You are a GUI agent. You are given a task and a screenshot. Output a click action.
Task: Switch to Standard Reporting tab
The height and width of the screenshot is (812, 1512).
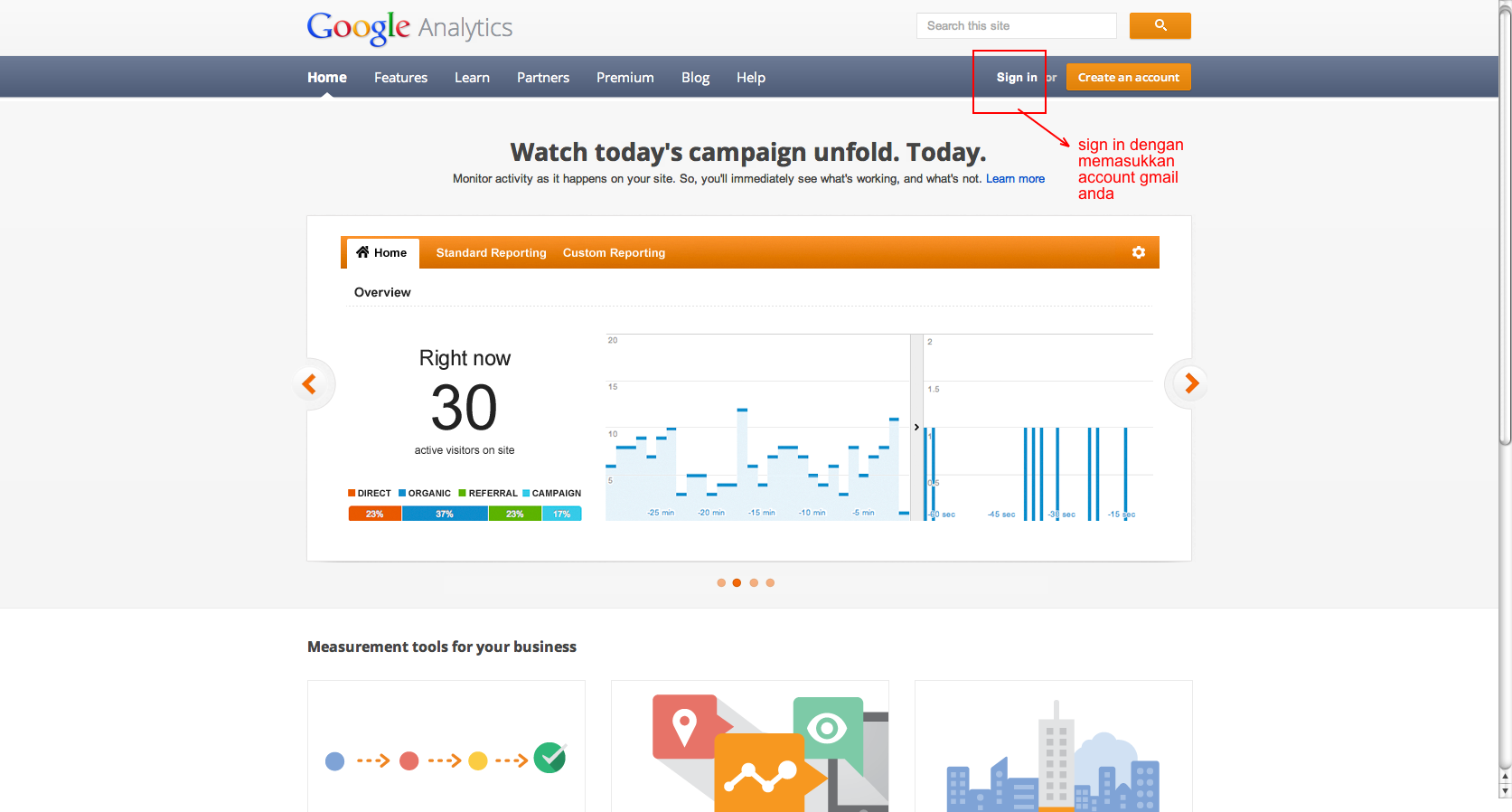[x=491, y=253]
